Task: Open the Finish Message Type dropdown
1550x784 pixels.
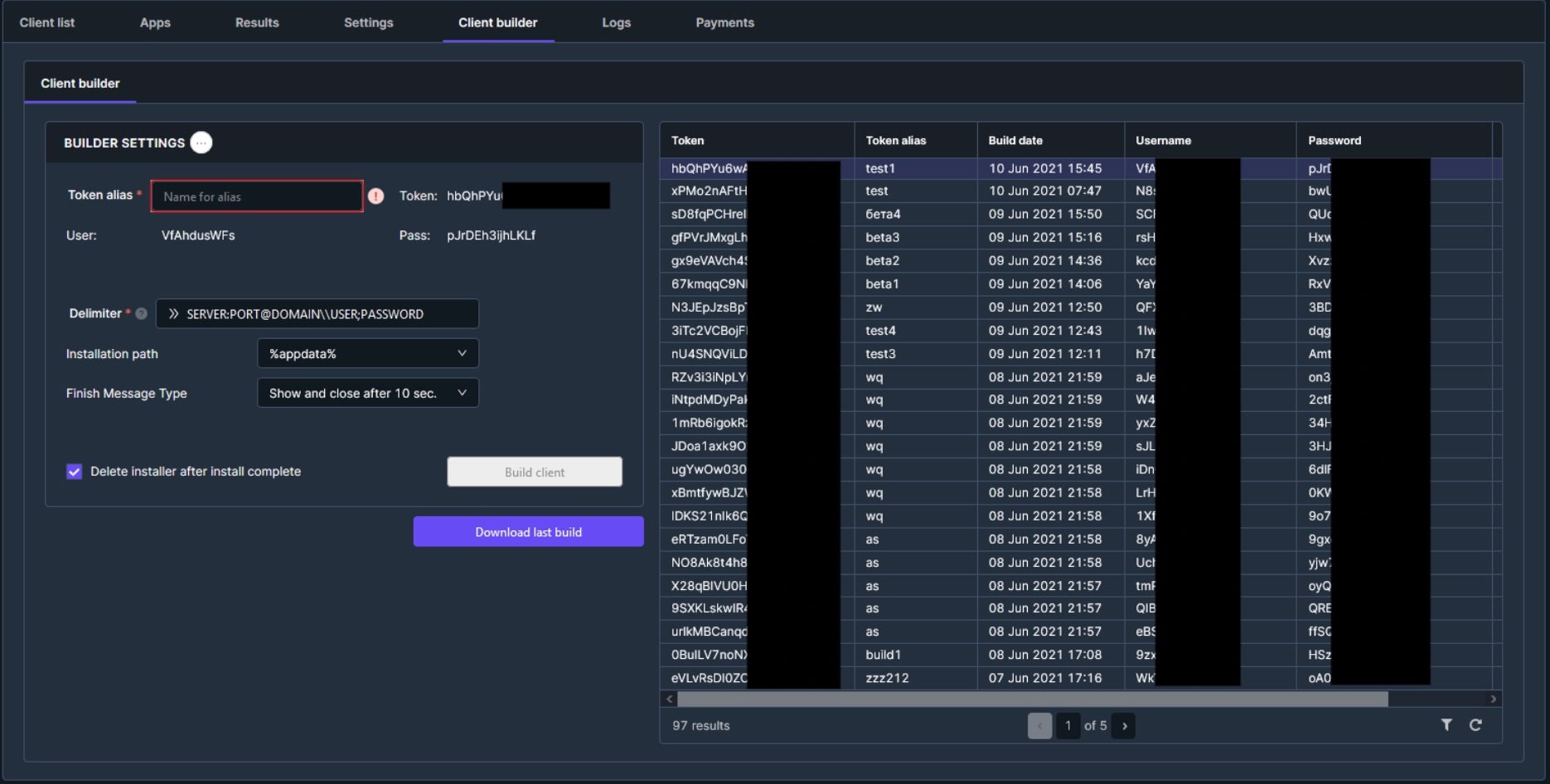Action: tap(368, 393)
